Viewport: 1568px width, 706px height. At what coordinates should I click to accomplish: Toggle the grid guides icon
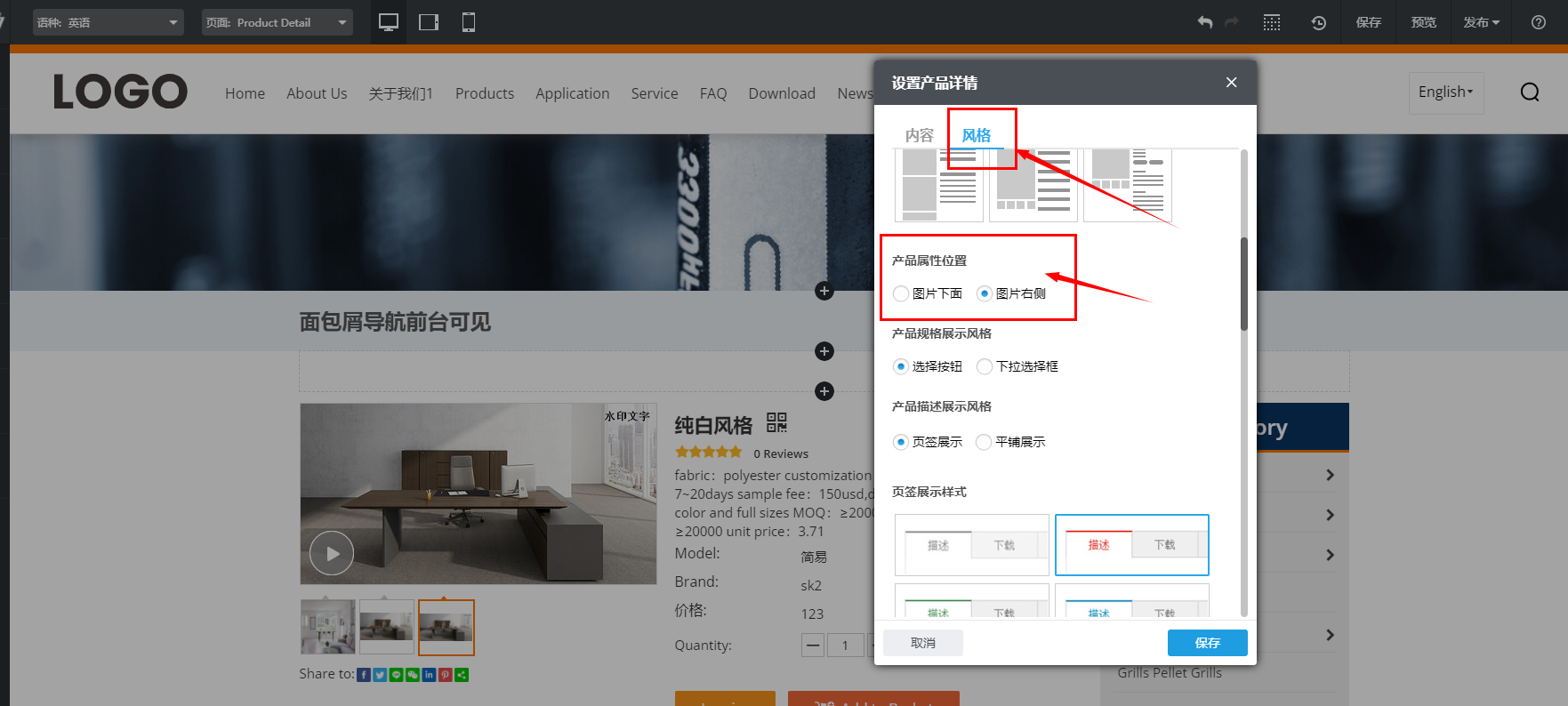pos(1272,22)
